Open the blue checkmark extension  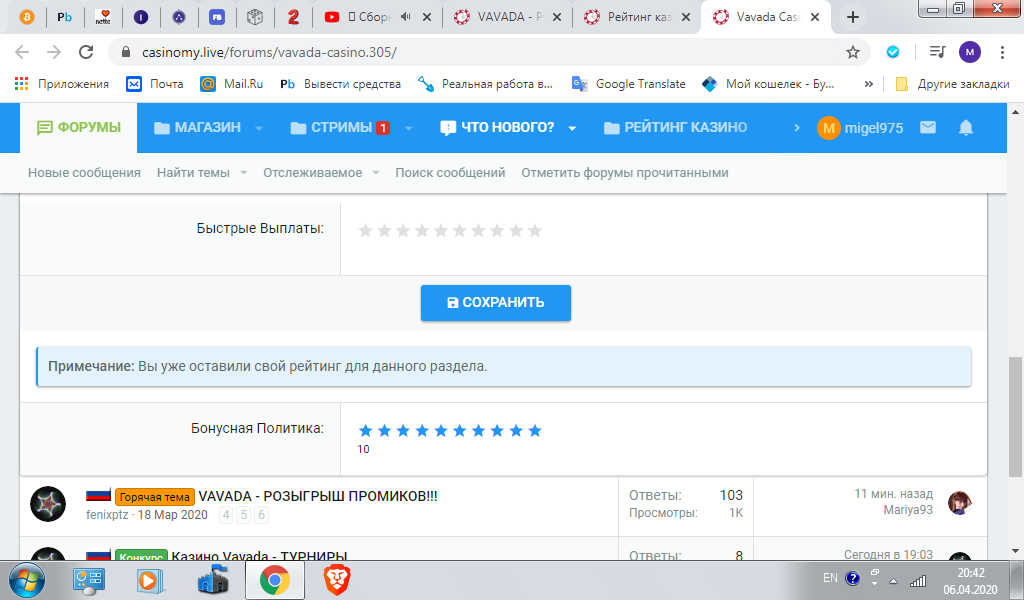(893, 52)
